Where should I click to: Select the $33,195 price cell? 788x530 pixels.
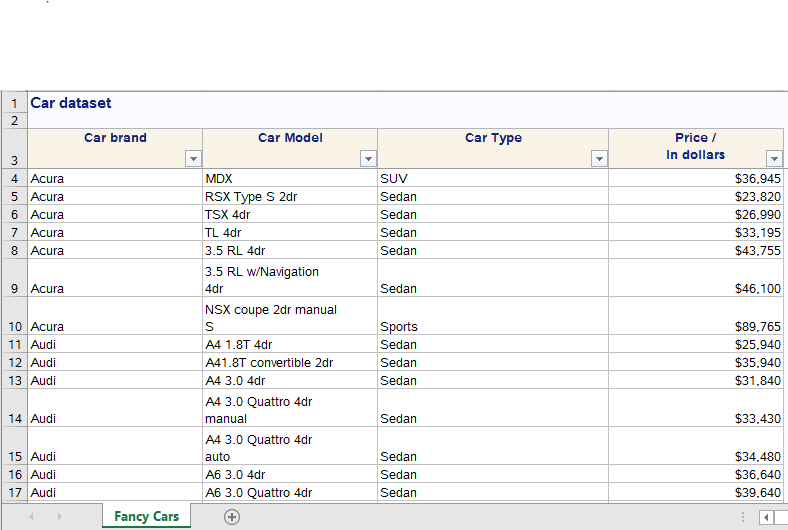click(696, 233)
